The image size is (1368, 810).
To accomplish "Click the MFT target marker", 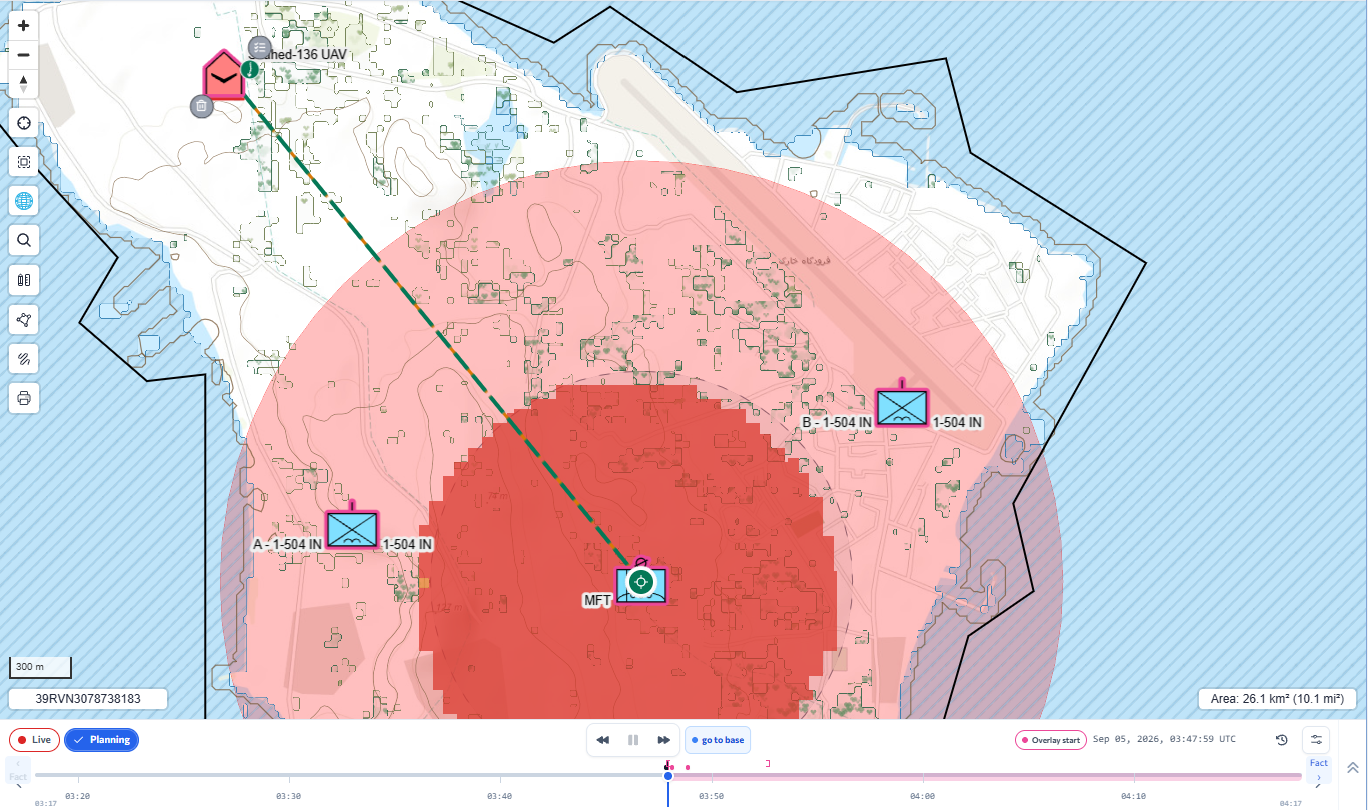I will click(x=640, y=581).
